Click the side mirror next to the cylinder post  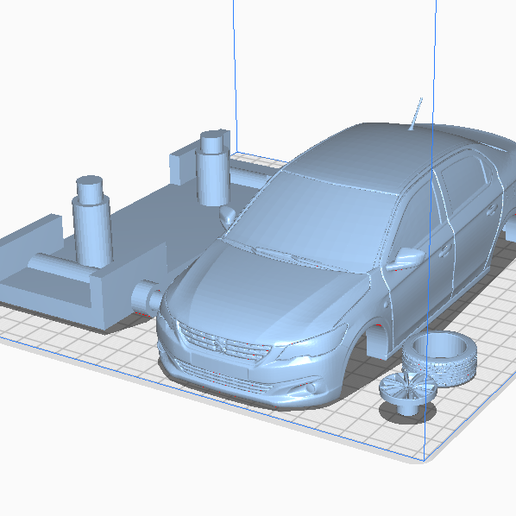(x=227, y=216)
